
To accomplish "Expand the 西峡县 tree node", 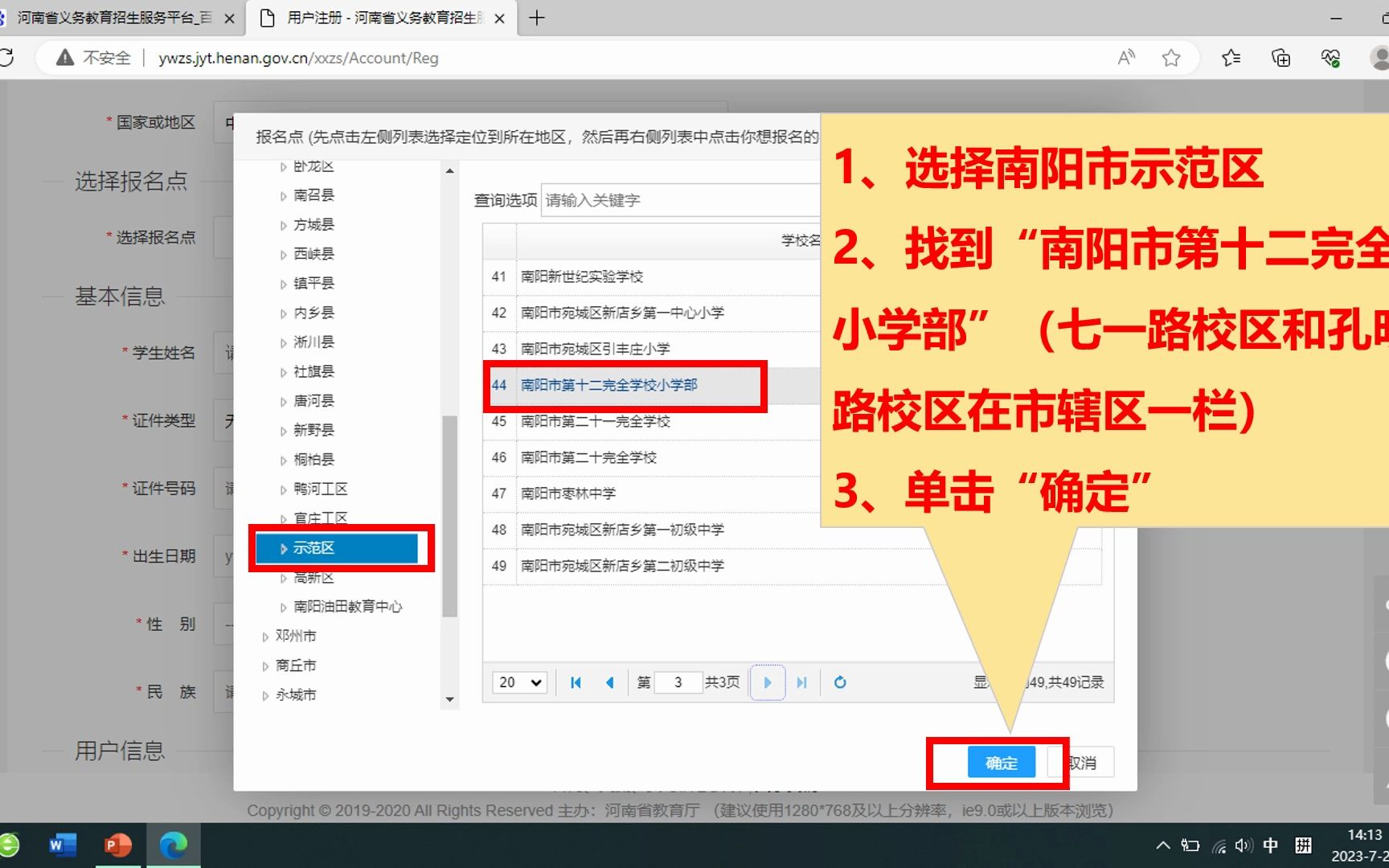I will (283, 255).
